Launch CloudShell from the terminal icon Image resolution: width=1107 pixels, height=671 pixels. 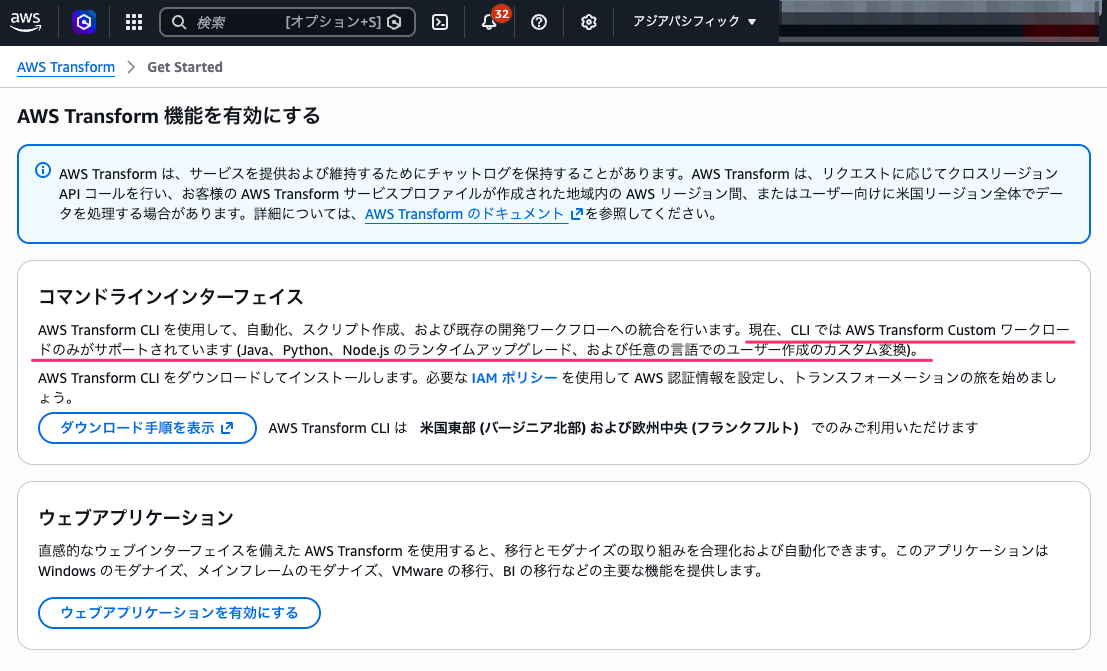(x=440, y=21)
